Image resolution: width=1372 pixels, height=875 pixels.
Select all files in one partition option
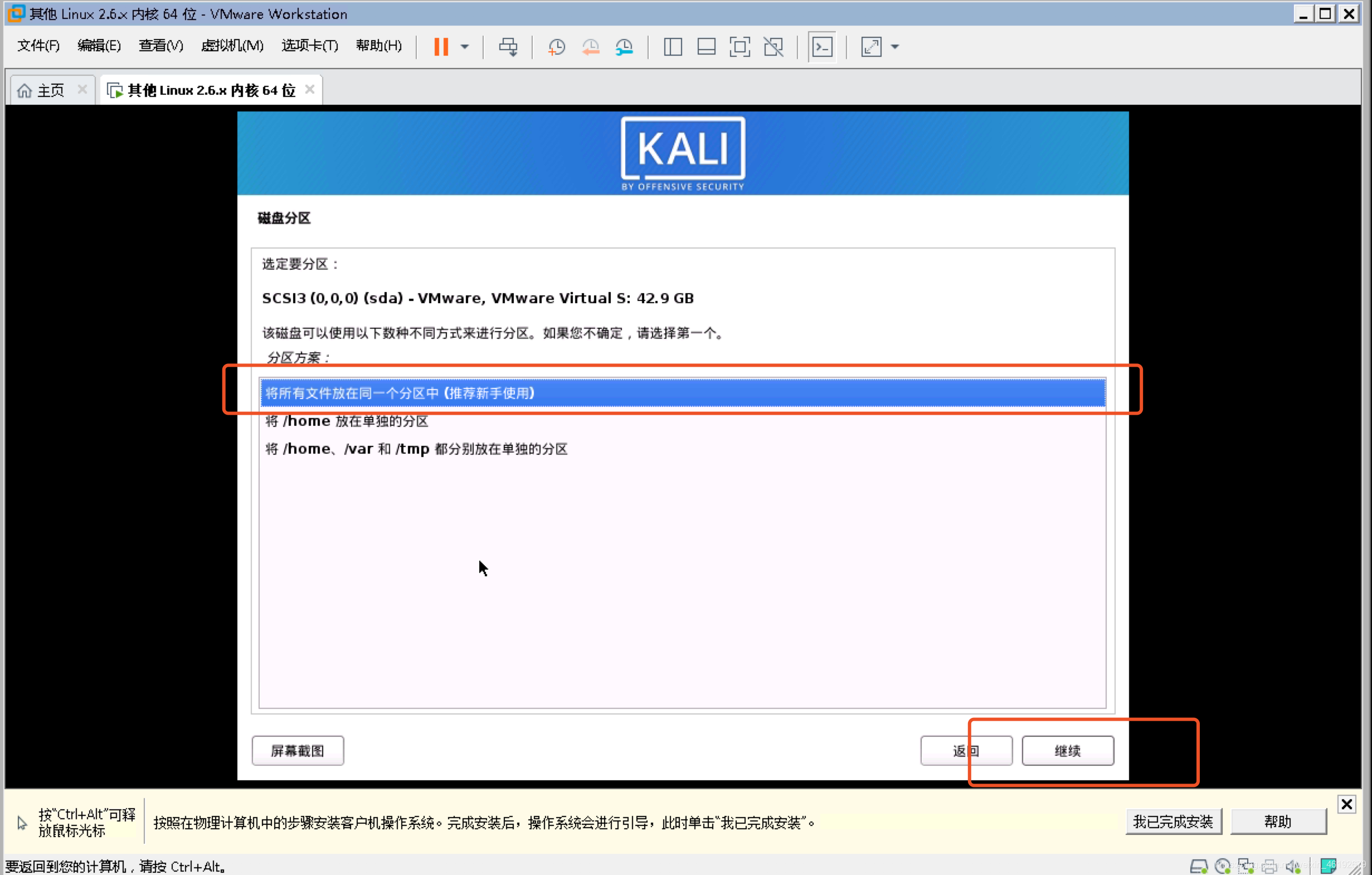[400, 393]
